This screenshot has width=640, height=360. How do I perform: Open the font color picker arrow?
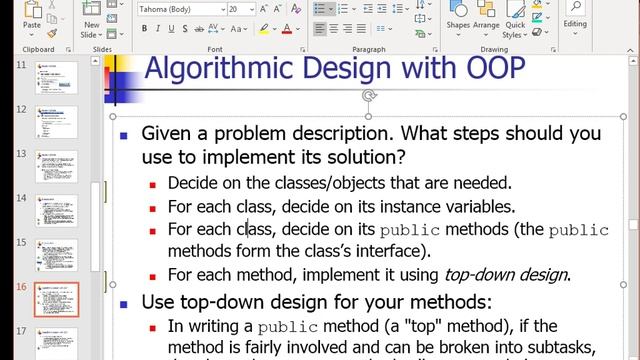point(298,29)
